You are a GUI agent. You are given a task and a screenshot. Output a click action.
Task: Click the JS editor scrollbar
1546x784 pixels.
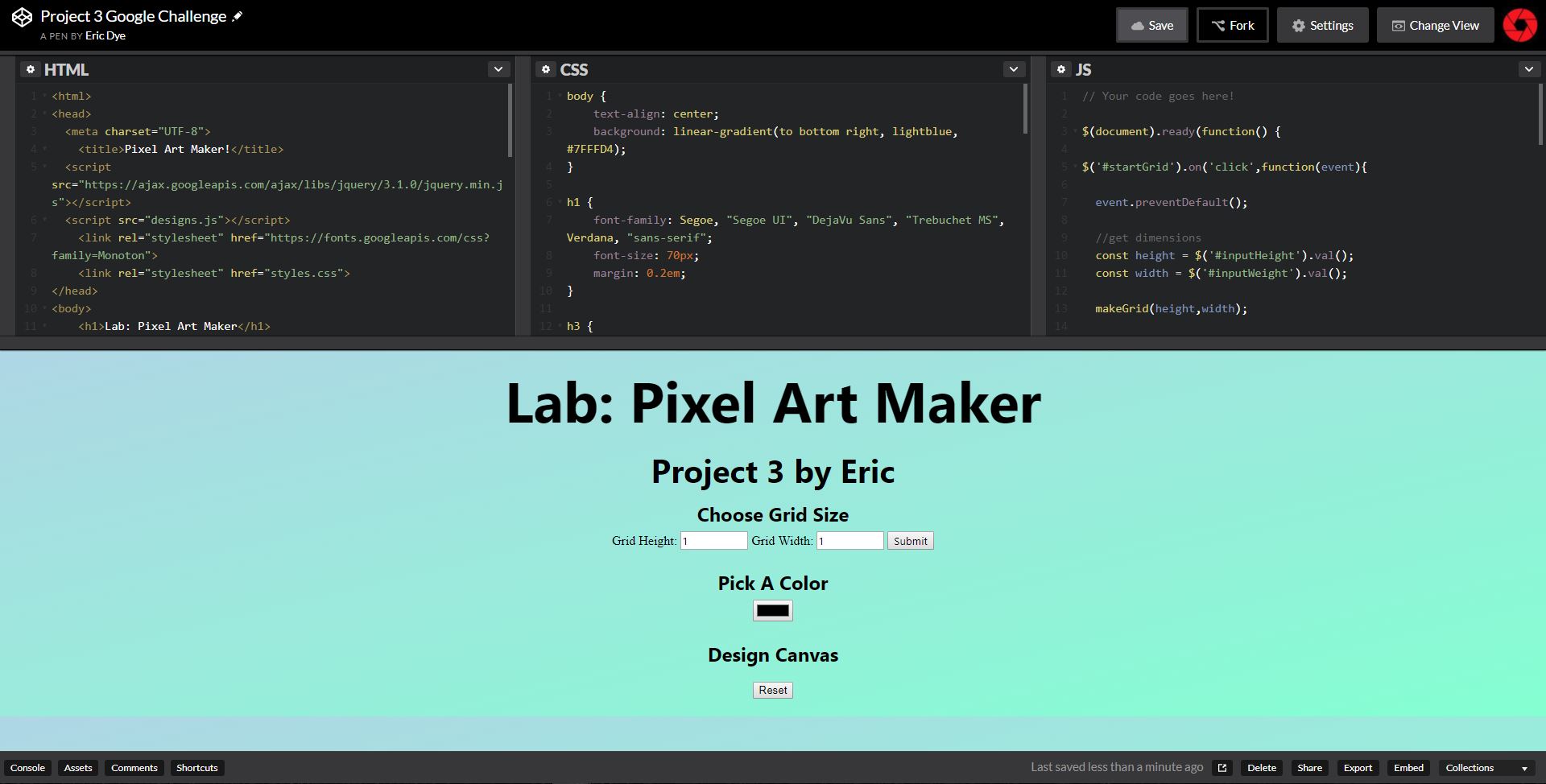1540,114
